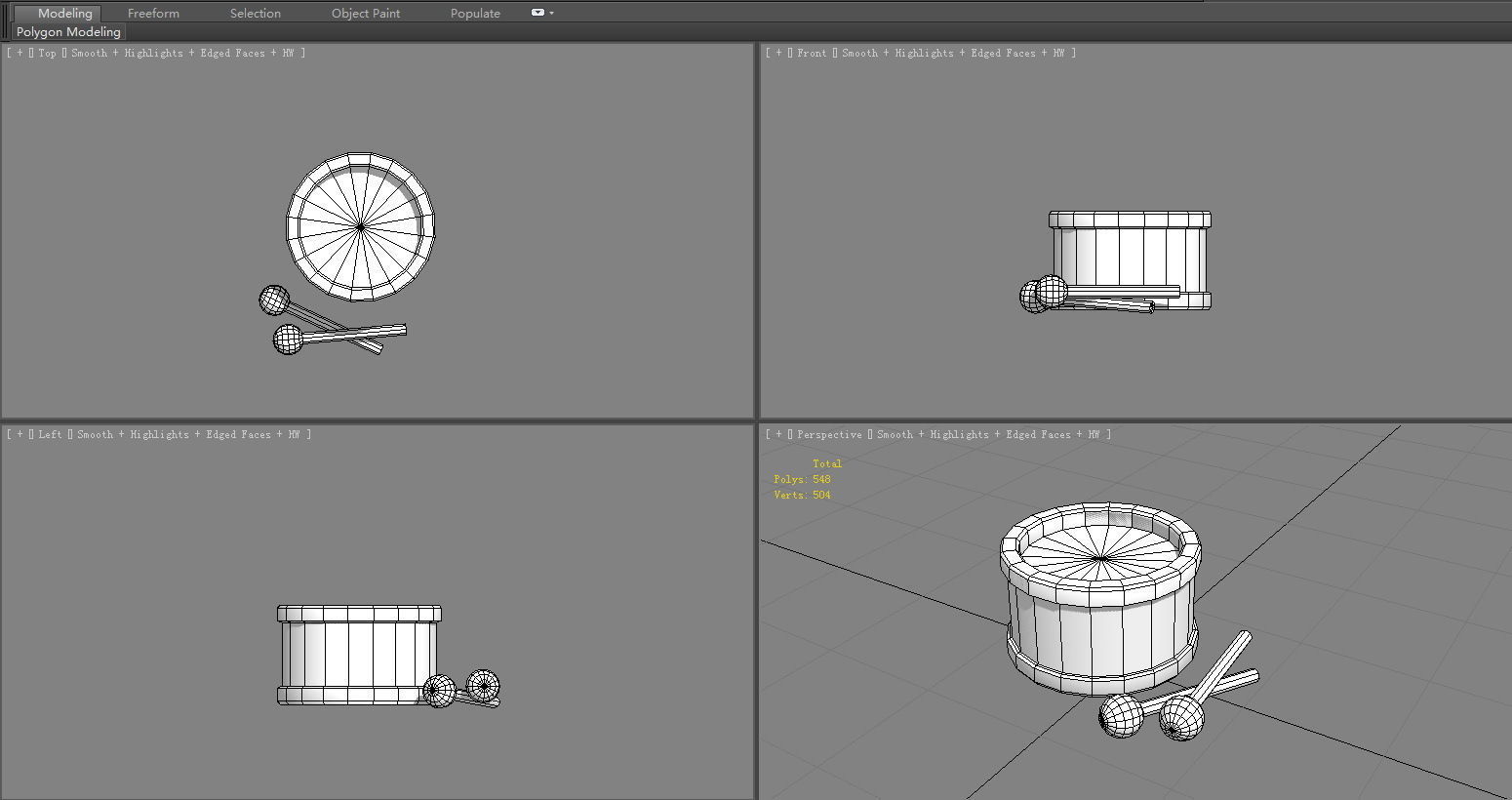This screenshot has width=1512, height=800.
Task: Open the Freeform ribbon tab
Action: pyautogui.click(x=153, y=14)
